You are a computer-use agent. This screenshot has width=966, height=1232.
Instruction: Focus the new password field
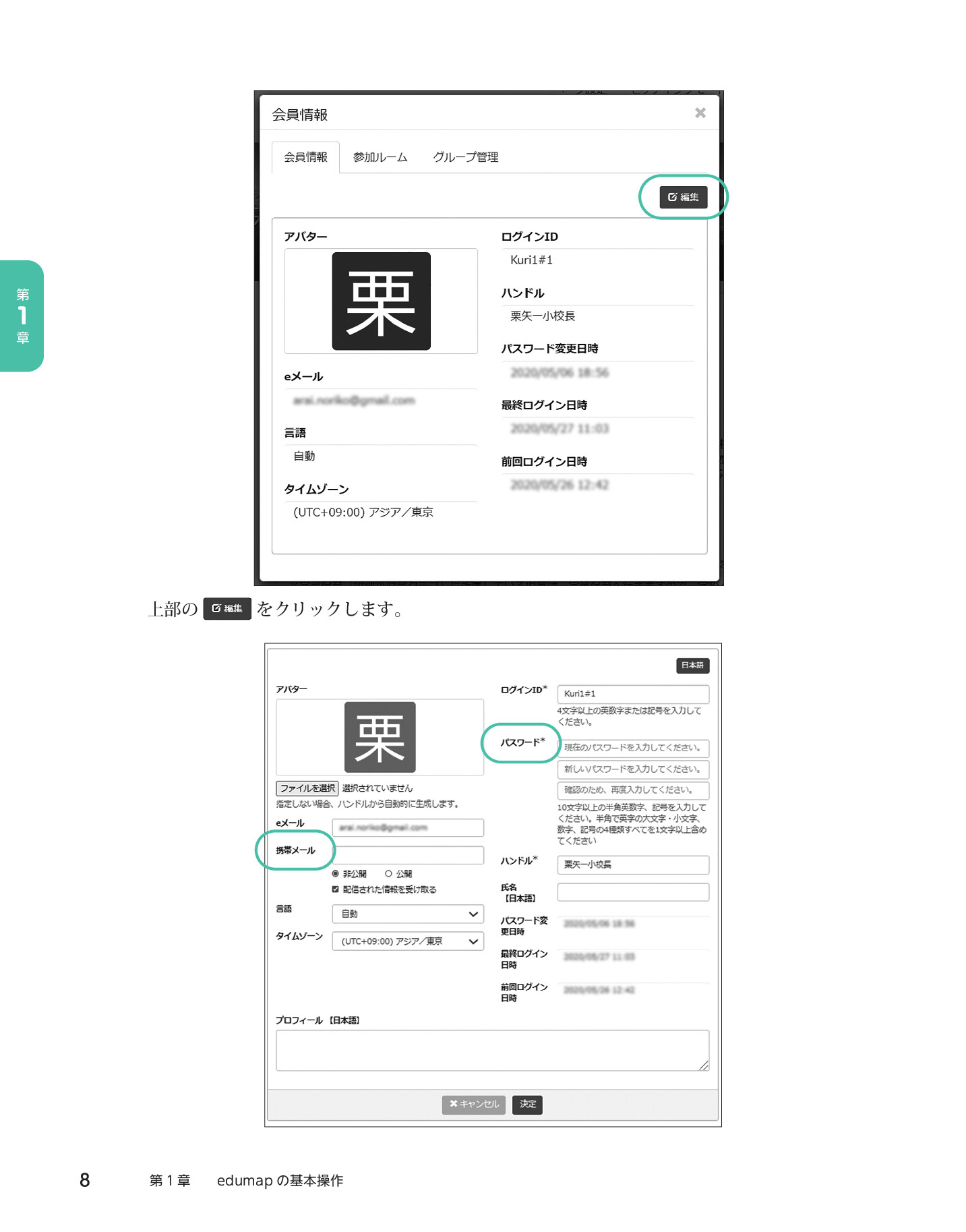click(633, 769)
